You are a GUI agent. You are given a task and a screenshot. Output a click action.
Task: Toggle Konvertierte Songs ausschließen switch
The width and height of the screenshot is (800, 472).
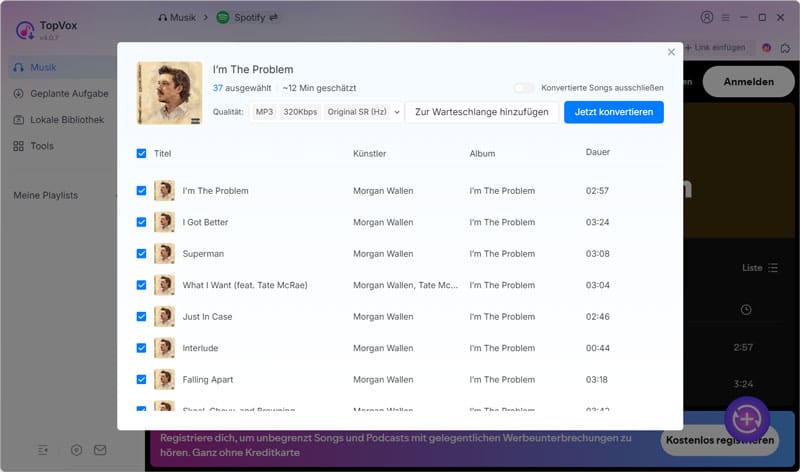(x=523, y=88)
